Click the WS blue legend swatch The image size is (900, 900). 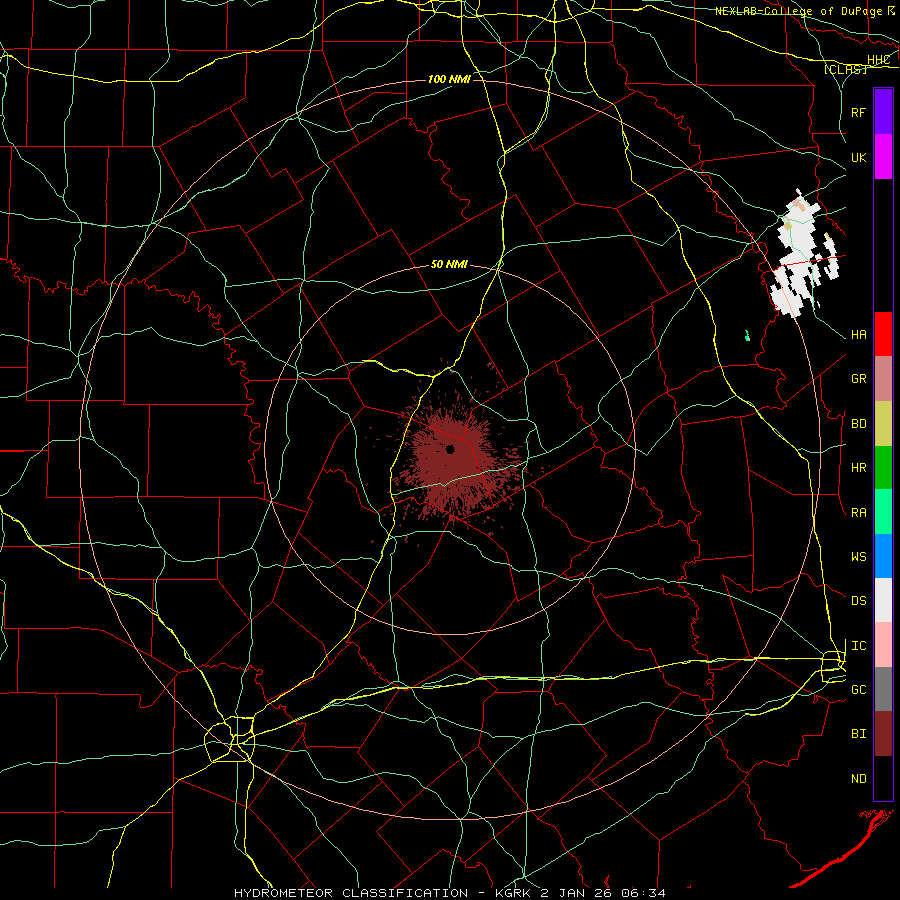883,556
